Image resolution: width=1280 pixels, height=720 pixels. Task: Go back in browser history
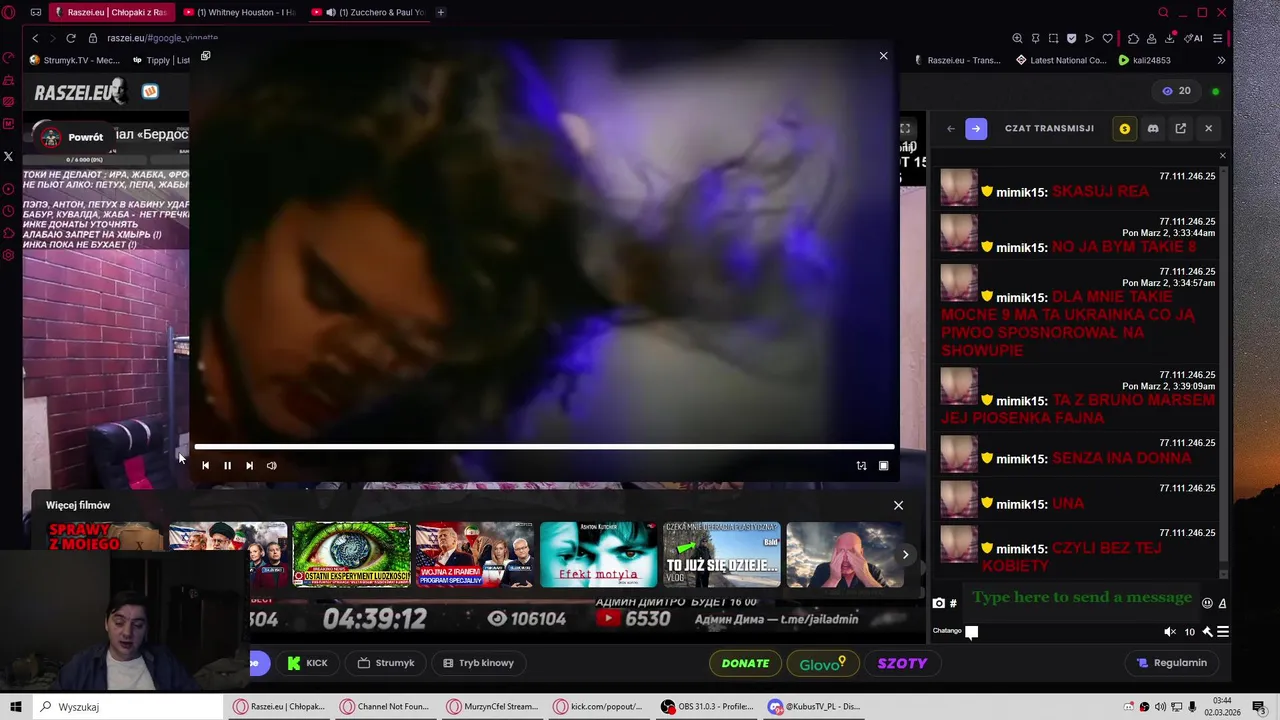(35, 38)
